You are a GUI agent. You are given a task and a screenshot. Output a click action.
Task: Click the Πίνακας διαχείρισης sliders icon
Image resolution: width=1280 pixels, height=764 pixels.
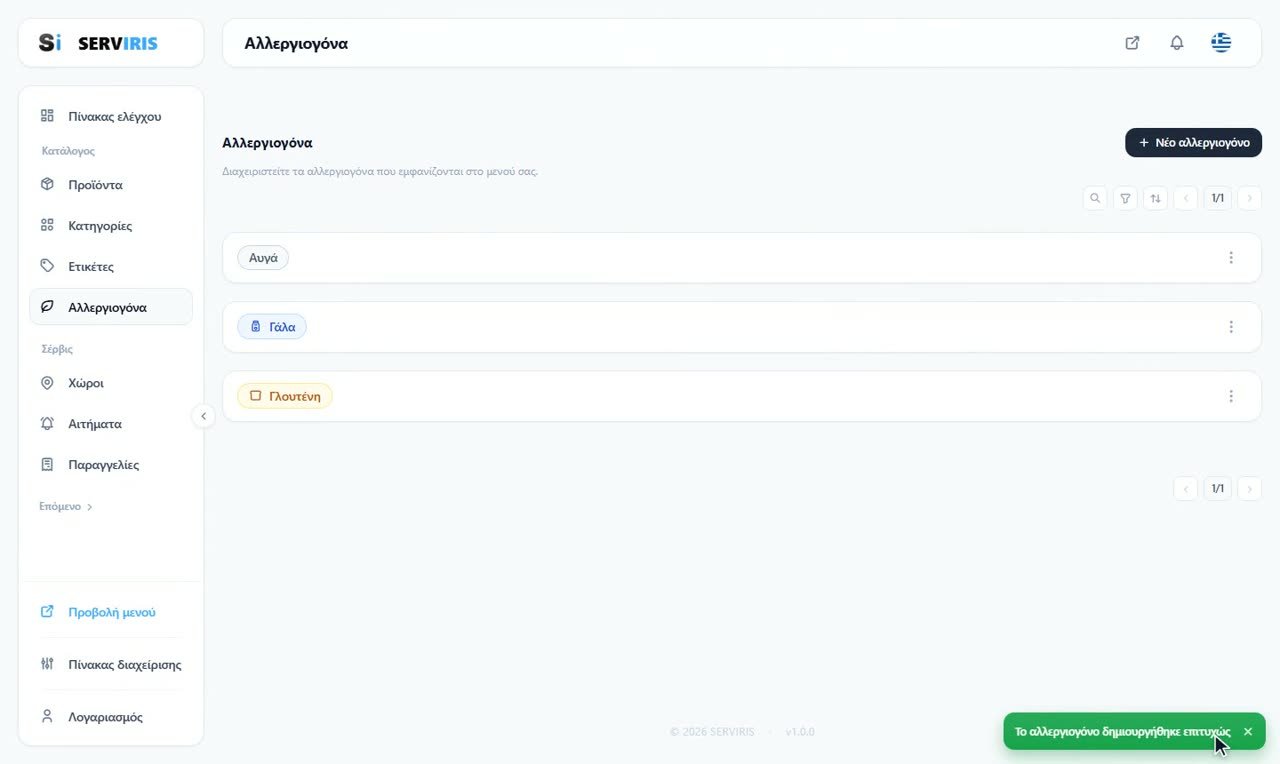[47, 664]
